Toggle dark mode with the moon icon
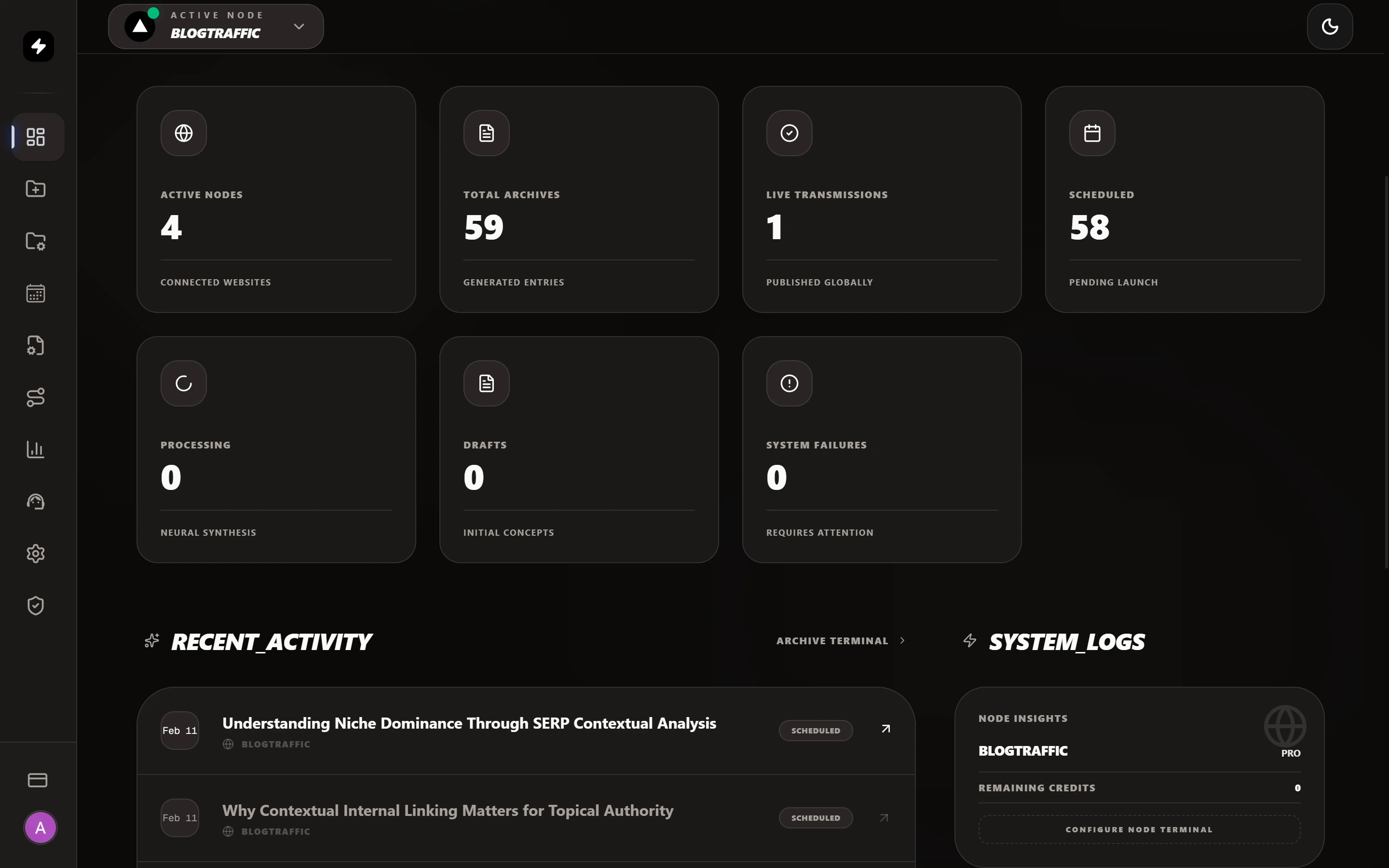This screenshot has height=868, width=1389. point(1329,27)
